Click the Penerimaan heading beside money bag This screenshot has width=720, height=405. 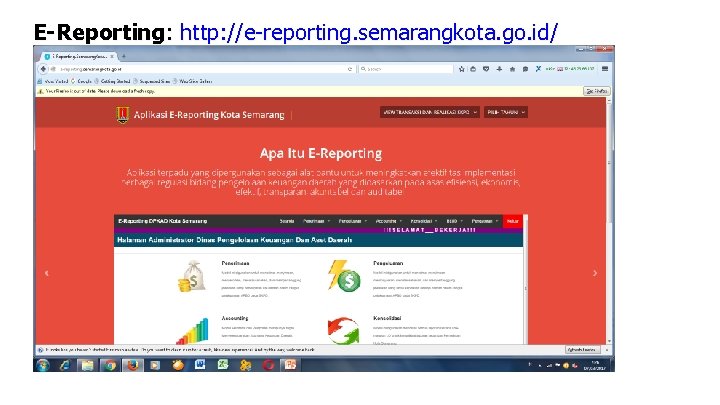pos(235,263)
